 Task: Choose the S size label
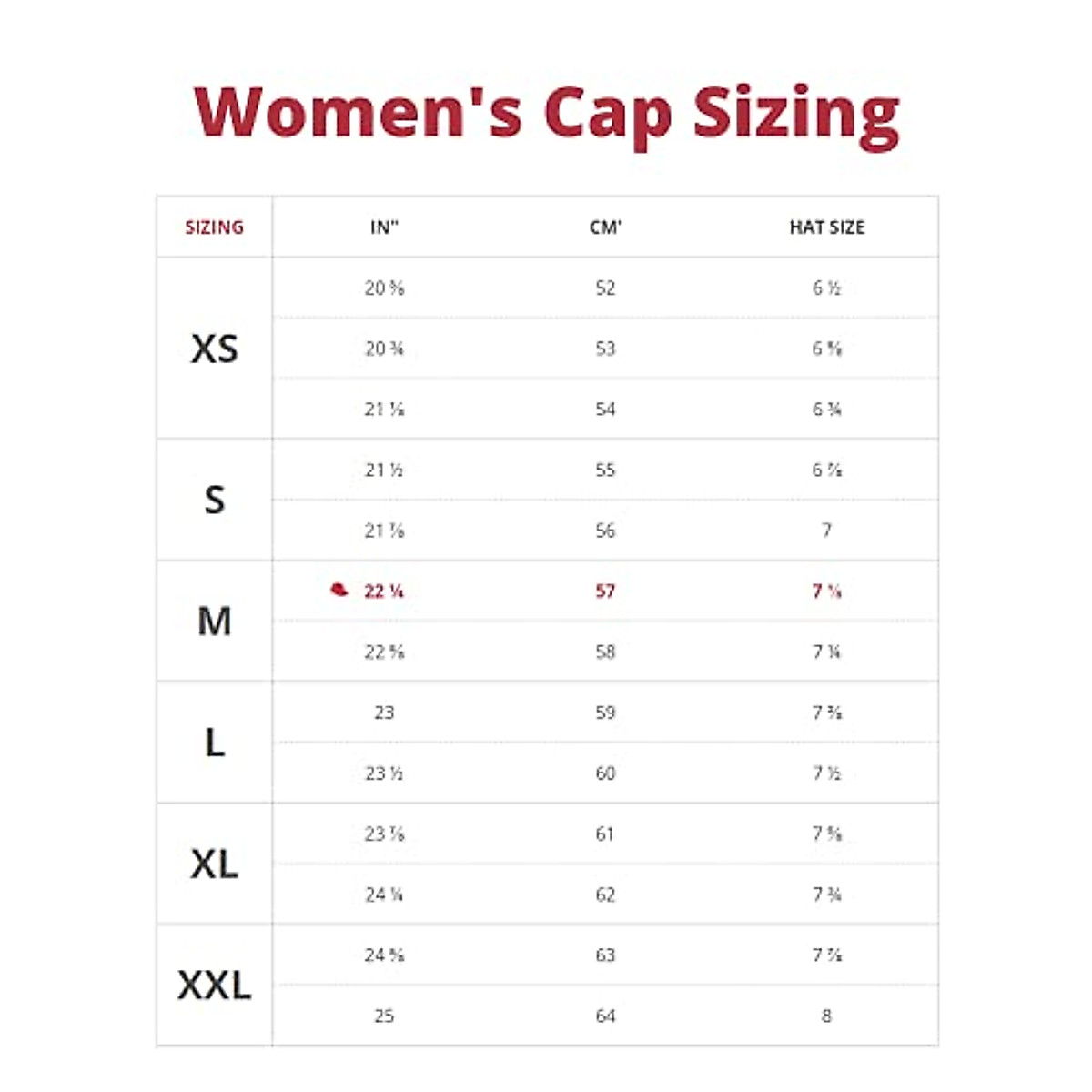pos(214,500)
